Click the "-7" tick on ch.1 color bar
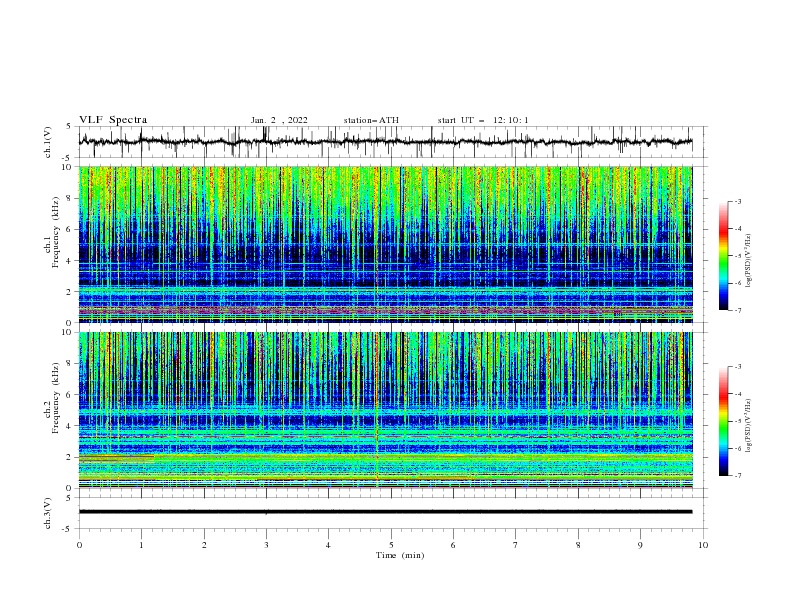The width and height of the screenshot is (792, 612). (738, 310)
